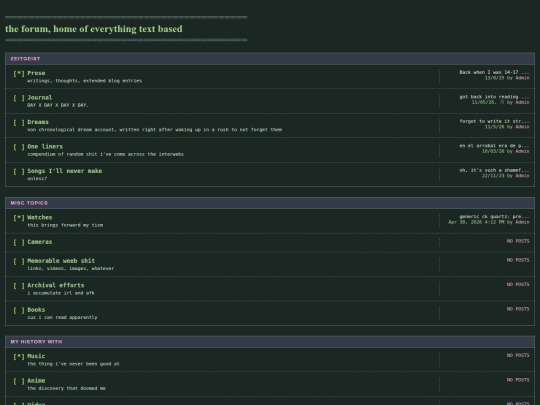
Task: Open the Journal forum
Action: (x=40, y=97)
